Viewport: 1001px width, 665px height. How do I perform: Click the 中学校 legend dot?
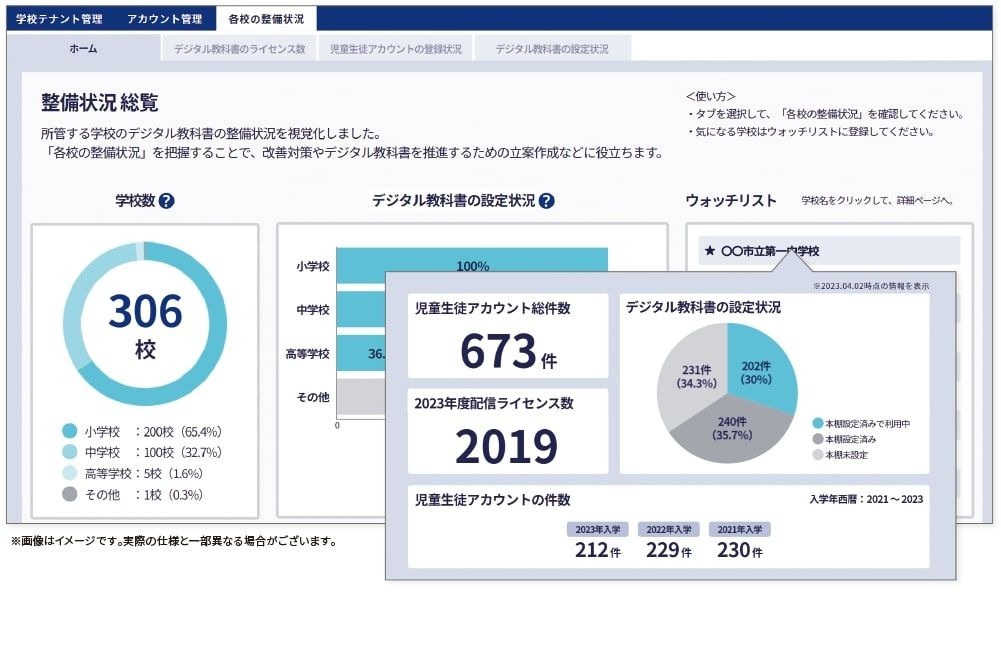coord(68,450)
